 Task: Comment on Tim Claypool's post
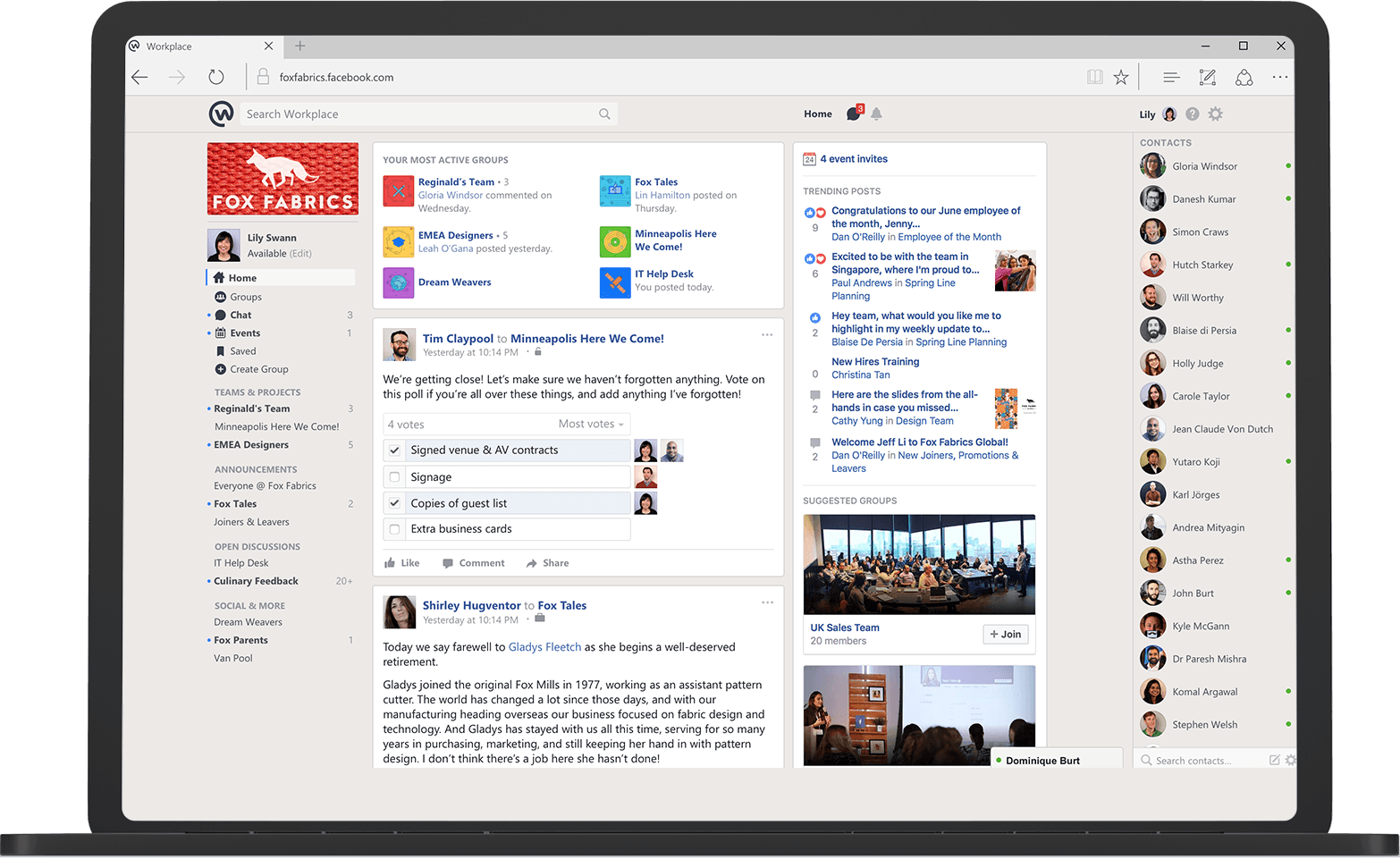pos(474,563)
